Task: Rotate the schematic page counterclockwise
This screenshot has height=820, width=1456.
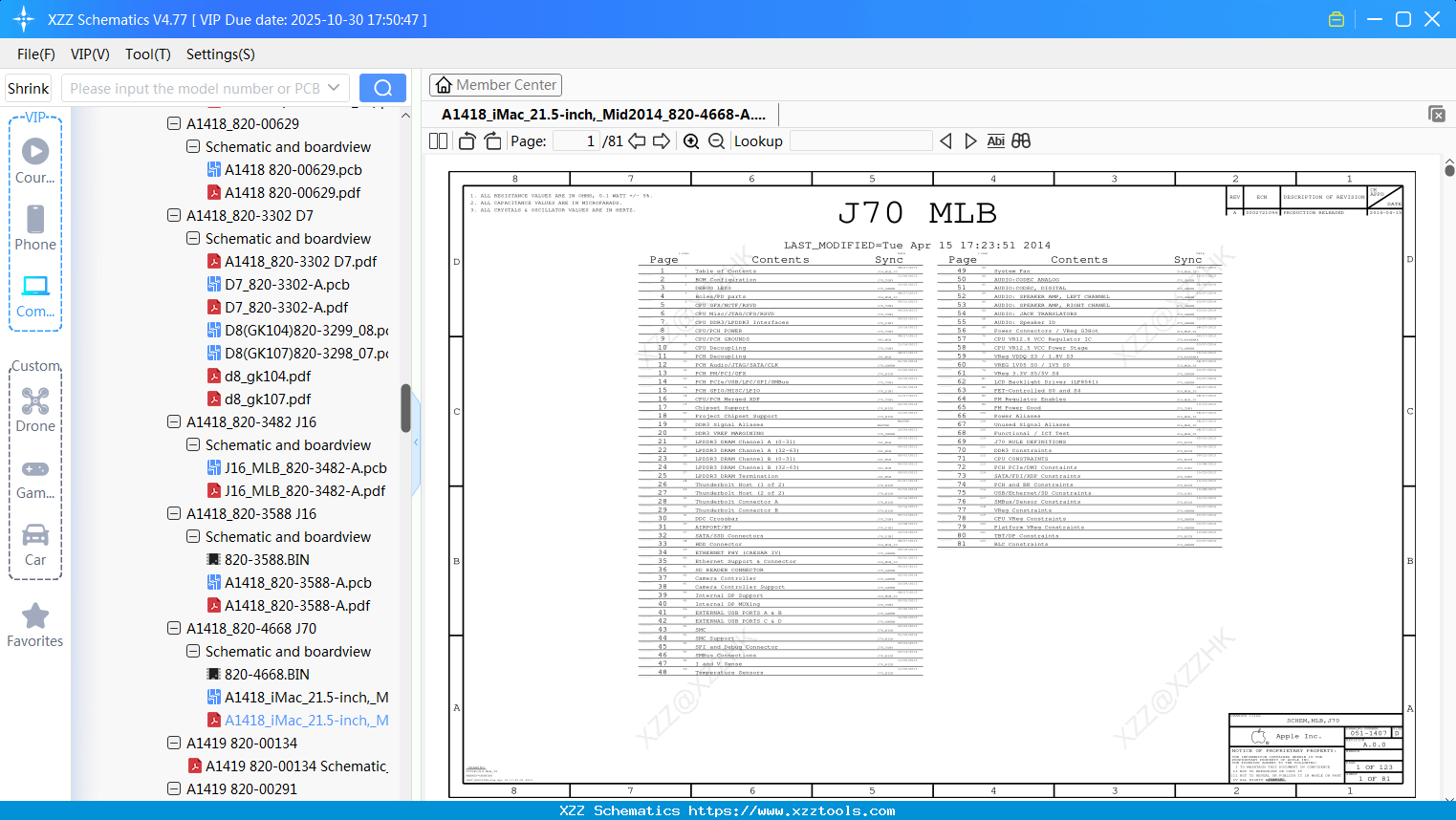Action: [467, 141]
